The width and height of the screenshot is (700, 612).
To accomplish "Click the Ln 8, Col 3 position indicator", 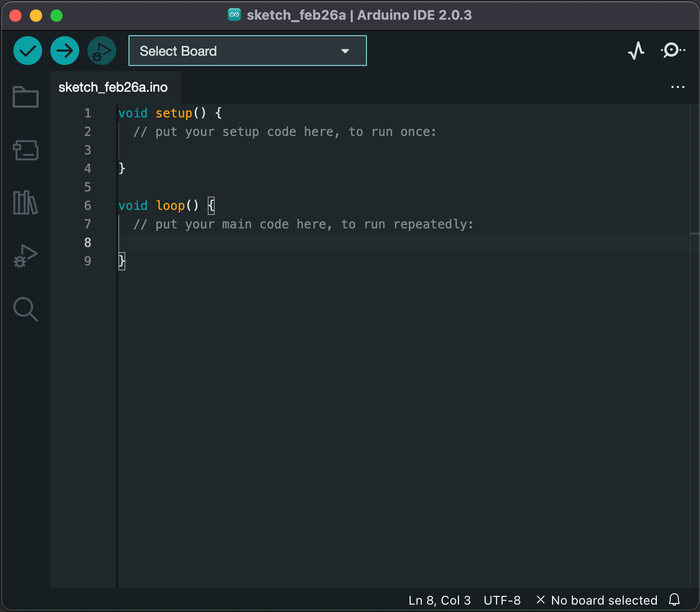I will (439, 600).
